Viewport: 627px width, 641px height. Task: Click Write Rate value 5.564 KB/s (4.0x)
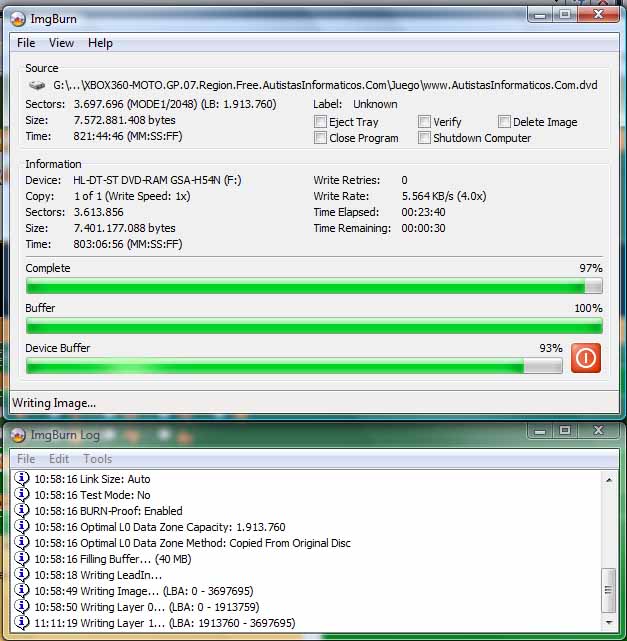pos(444,196)
